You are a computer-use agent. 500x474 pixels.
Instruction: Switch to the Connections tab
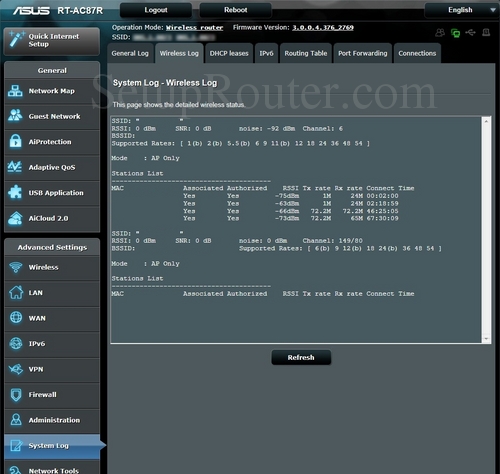pos(417,53)
